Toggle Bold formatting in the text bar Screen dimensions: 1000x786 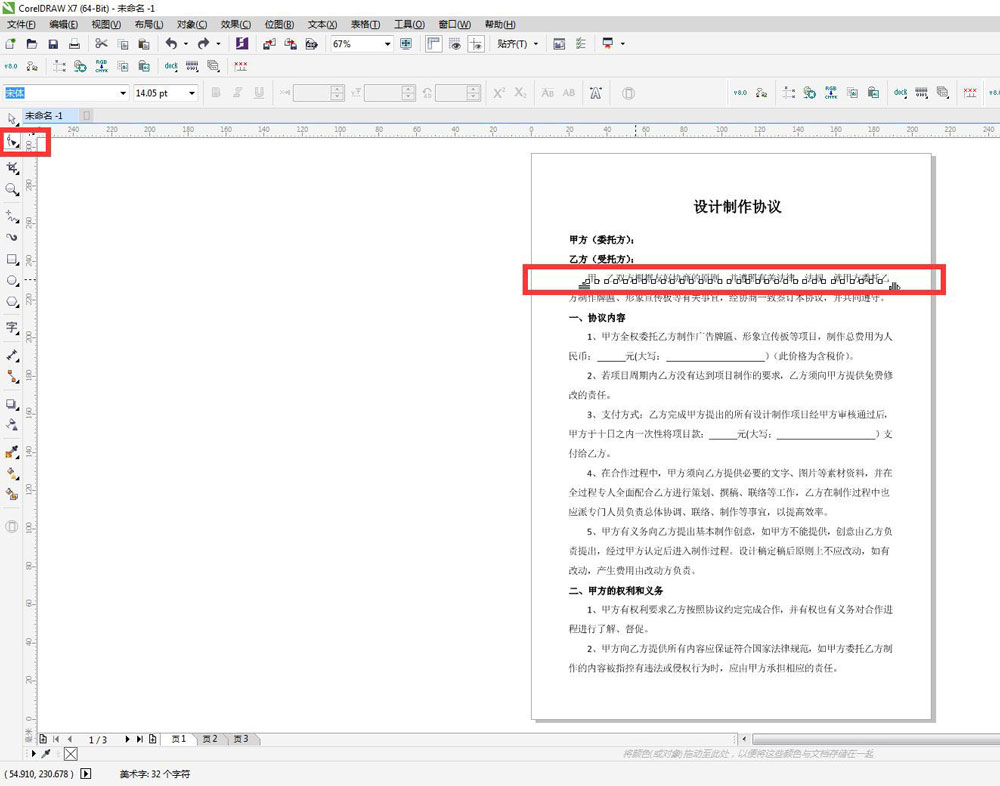tap(216, 93)
